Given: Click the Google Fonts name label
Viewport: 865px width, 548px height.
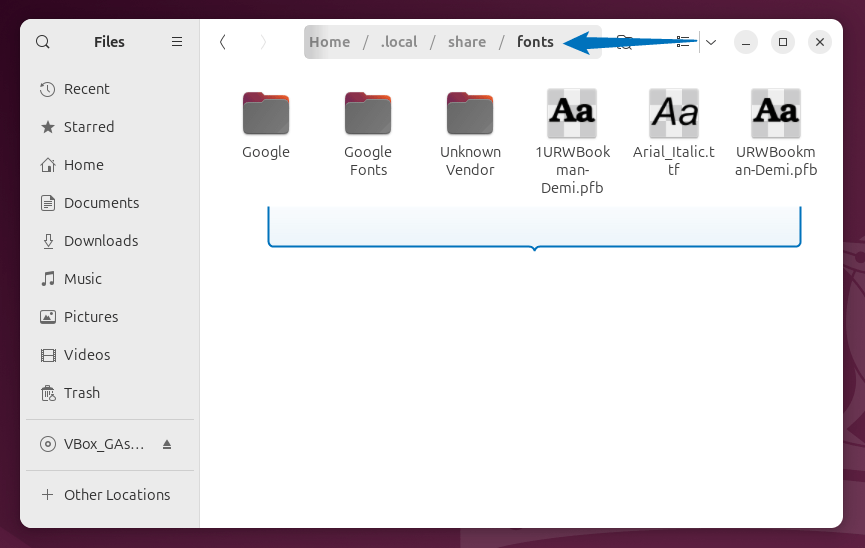Looking at the screenshot, I should (x=368, y=161).
